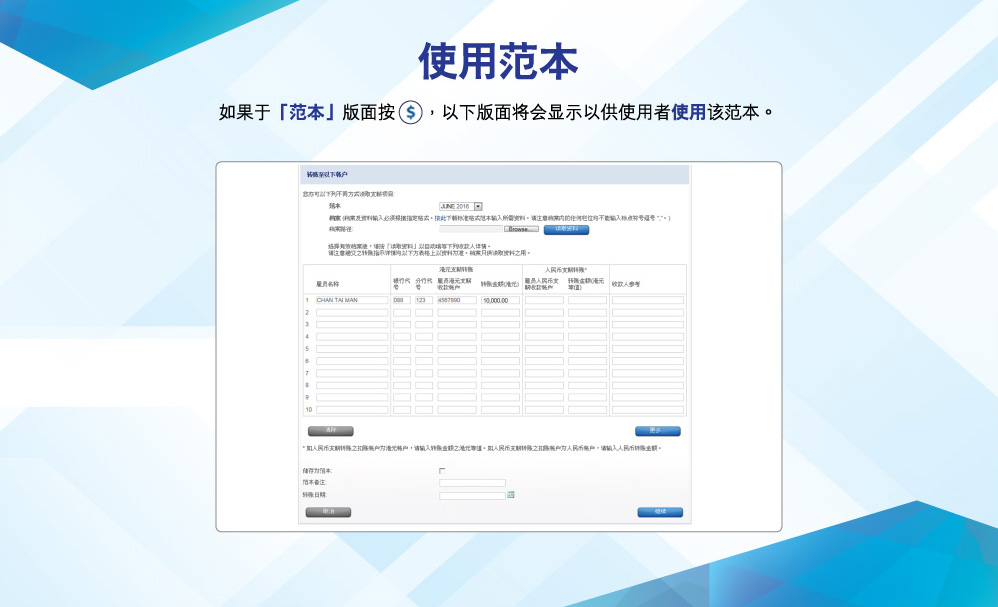Expand the JUNE 2016 template dropdown

click(x=478, y=206)
